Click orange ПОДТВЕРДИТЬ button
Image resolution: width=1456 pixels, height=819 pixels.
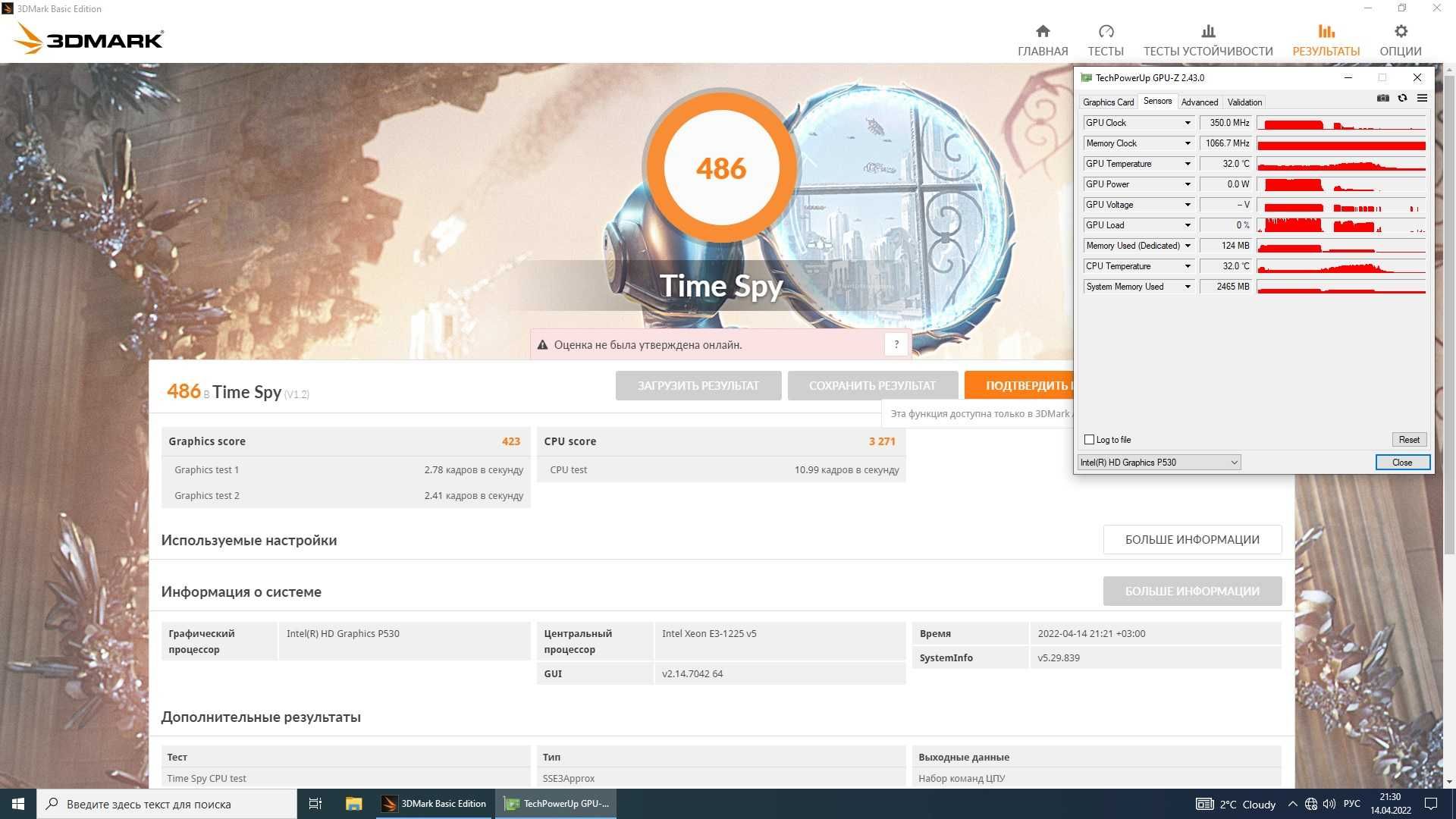click(x=1019, y=385)
